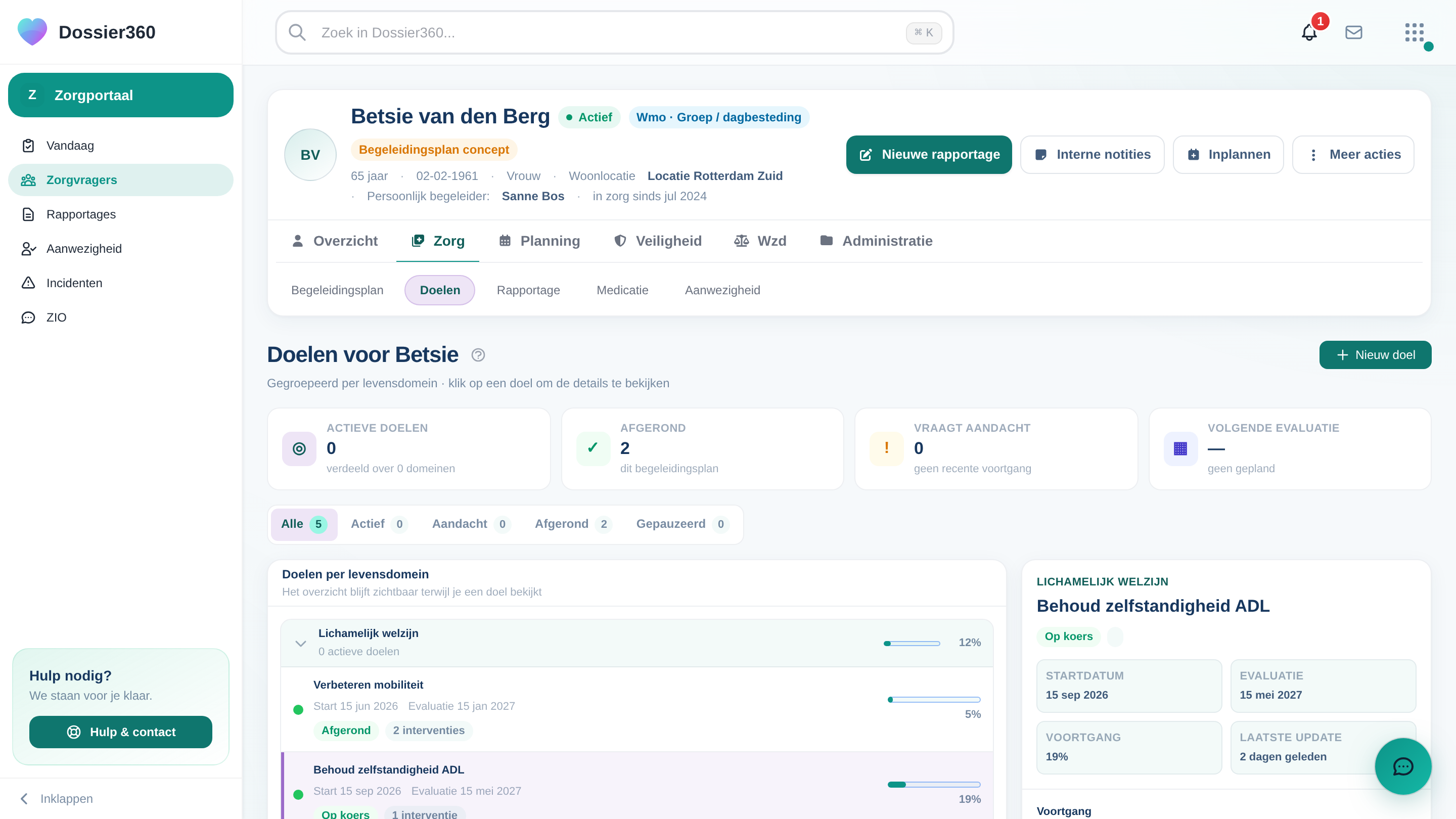This screenshot has height=819, width=1456.
Task: Show Alle goals filter
Action: (304, 524)
